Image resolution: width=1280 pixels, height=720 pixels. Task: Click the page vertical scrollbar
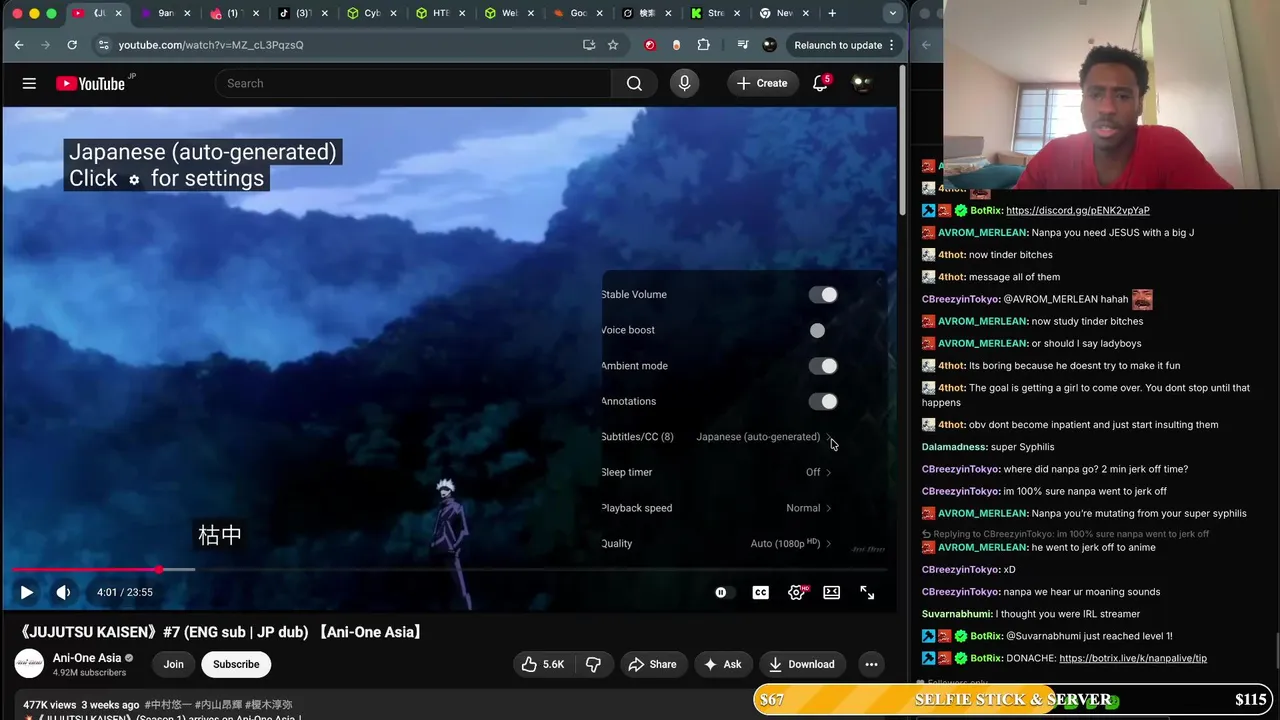[903, 140]
